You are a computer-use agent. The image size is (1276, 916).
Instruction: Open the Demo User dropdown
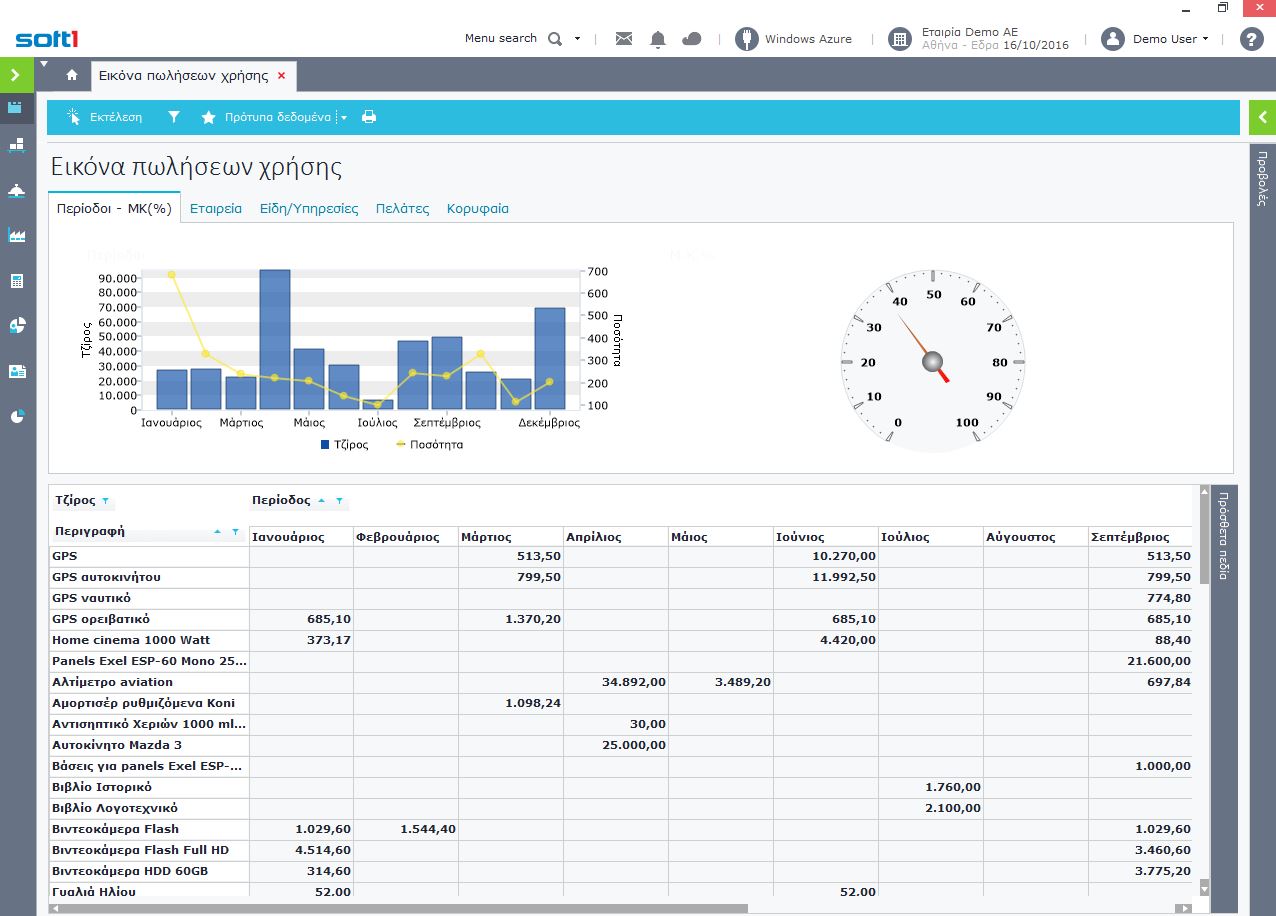1169,39
